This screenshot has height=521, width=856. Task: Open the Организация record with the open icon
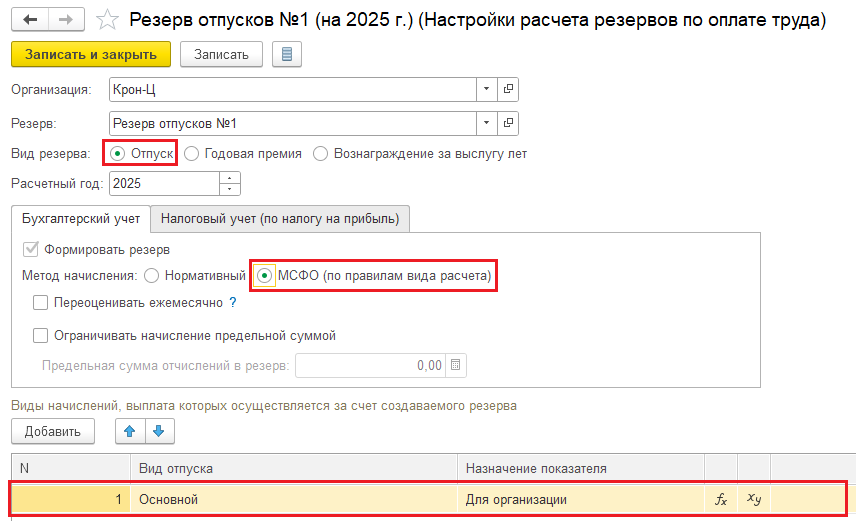click(x=508, y=89)
